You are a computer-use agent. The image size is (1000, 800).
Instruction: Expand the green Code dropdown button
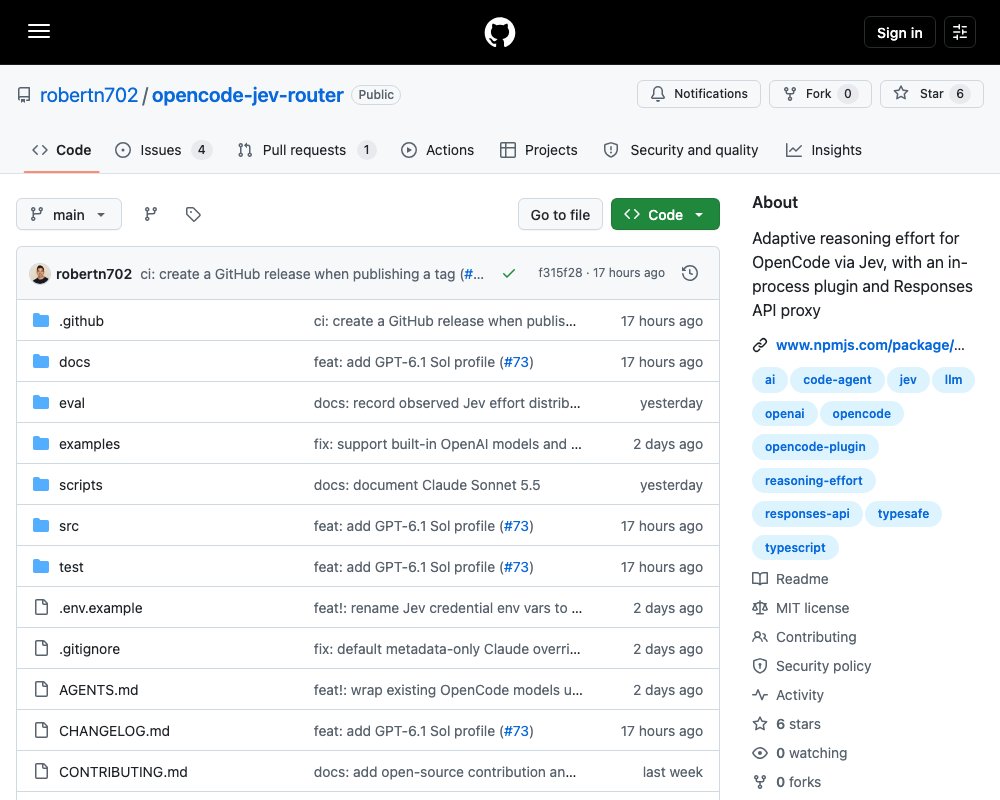click(665, 214)
